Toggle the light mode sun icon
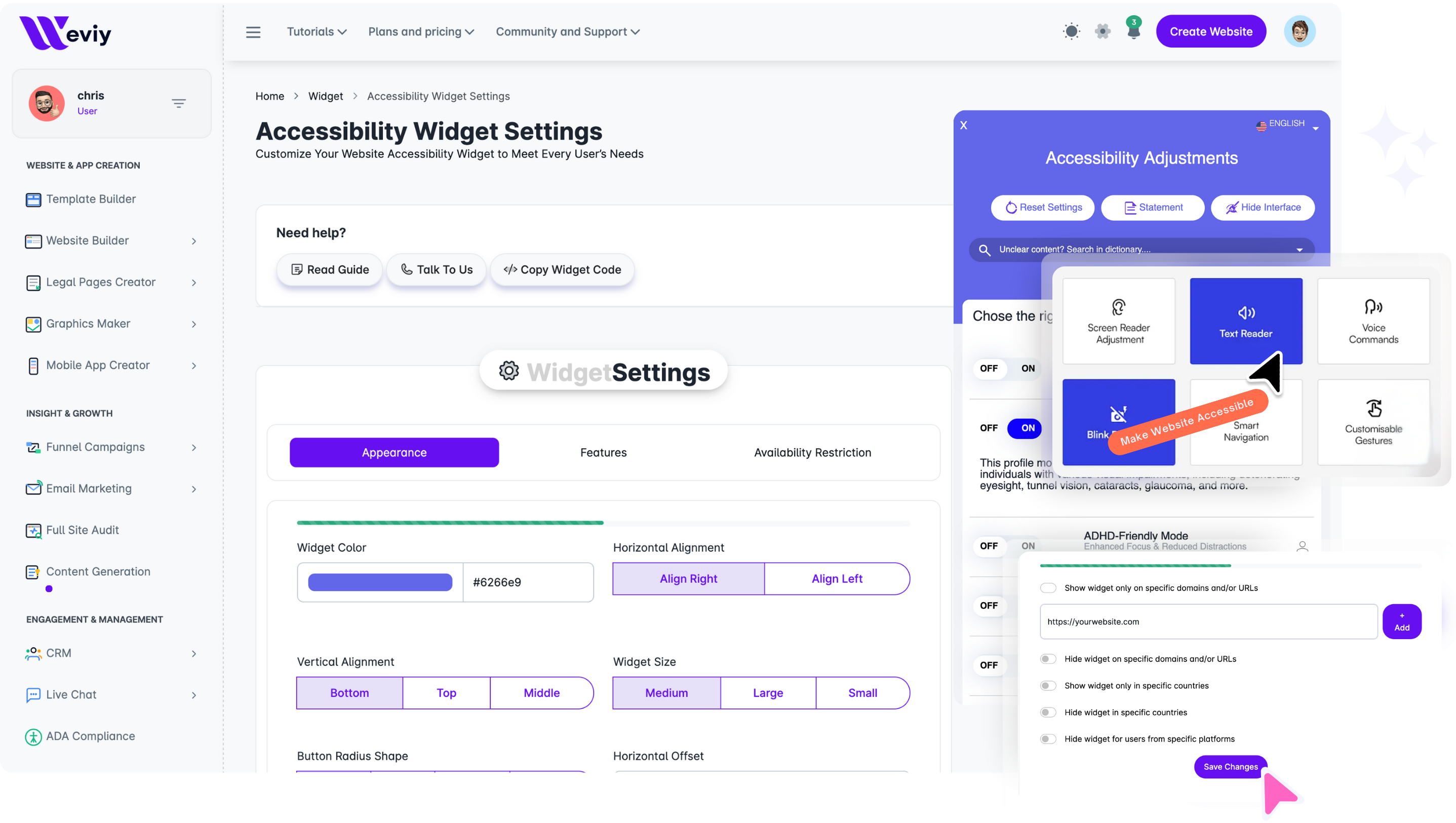Image resolution: width=1456 pixels, height=823 pixels. [1071, 31]
